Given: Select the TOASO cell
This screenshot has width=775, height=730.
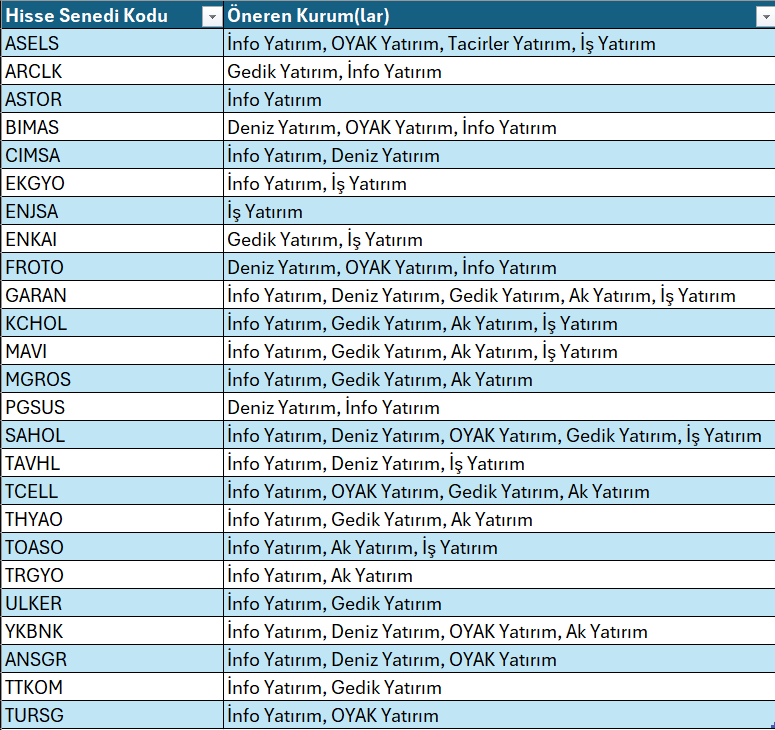Looking at the screenshot, I should coord(112,547).
